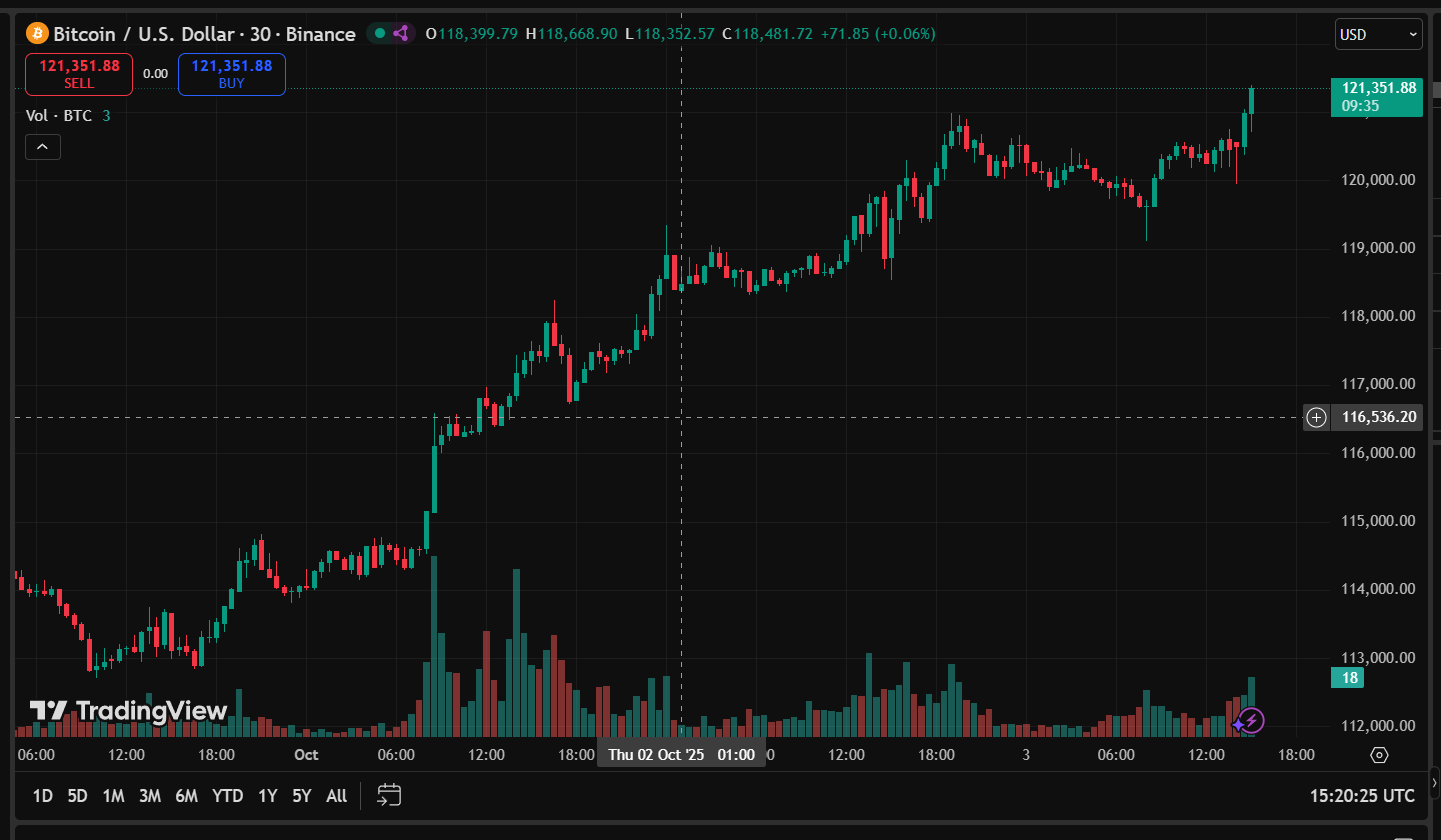The width and height of the screenshot is (1441, 840).
Task: Switch to the 5Y time range
Action: 301,796
